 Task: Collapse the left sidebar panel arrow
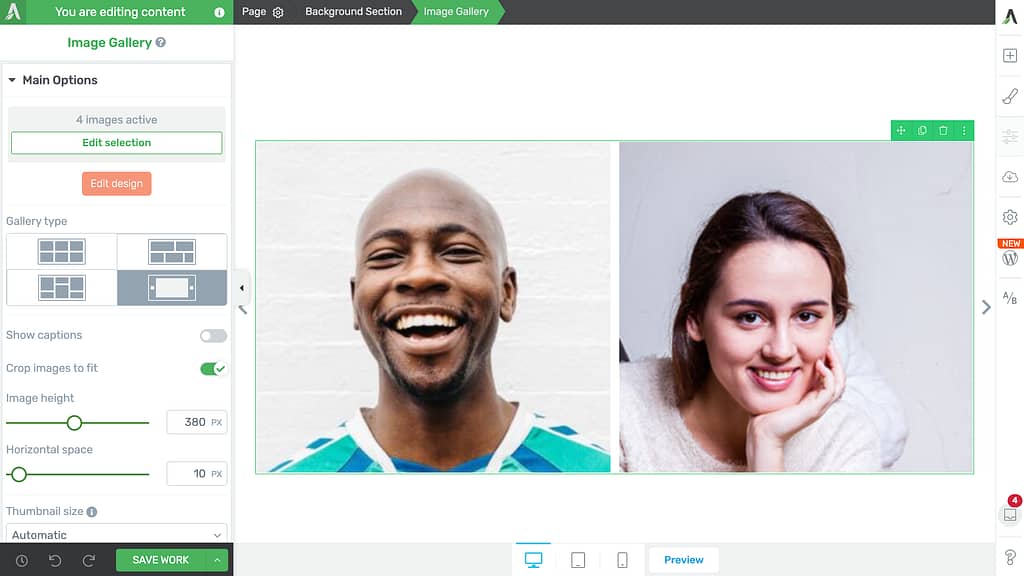pyautogui.click(x=242, y=288)
